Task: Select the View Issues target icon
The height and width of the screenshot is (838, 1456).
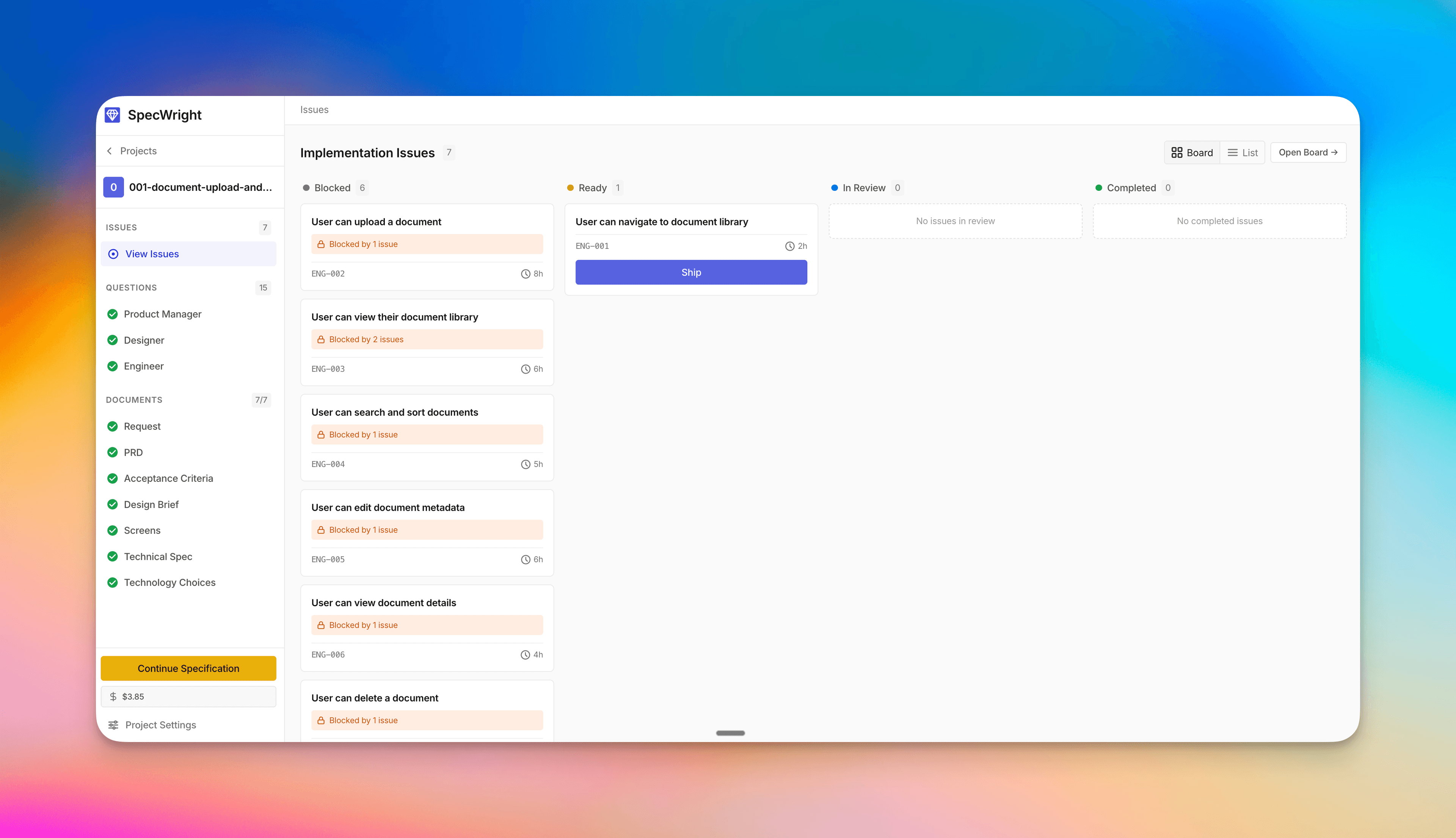Action: 113,254
